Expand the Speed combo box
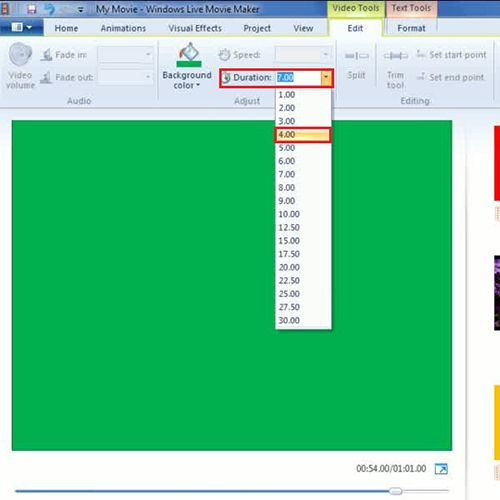 [x=303, y=54]
